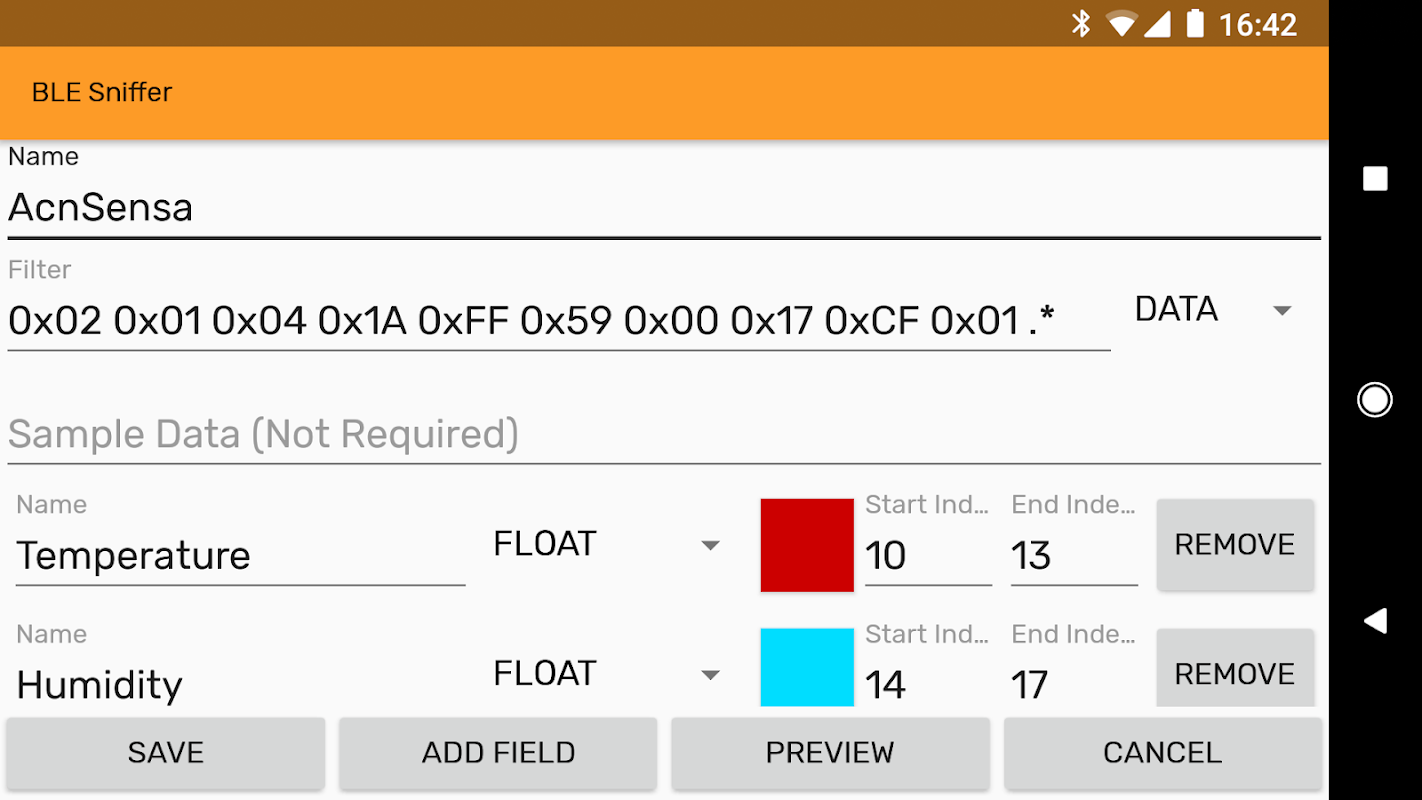Tap the Bluetooth status bar icon

[x=1081, y=23]
